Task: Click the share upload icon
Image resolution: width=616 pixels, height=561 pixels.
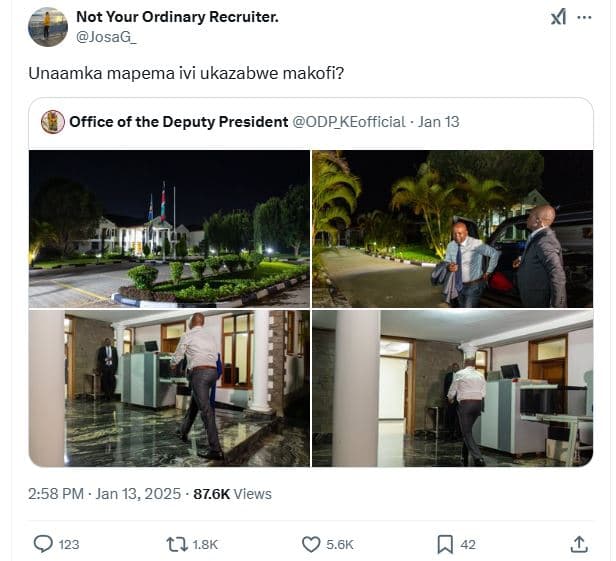Action: point(579,544)
